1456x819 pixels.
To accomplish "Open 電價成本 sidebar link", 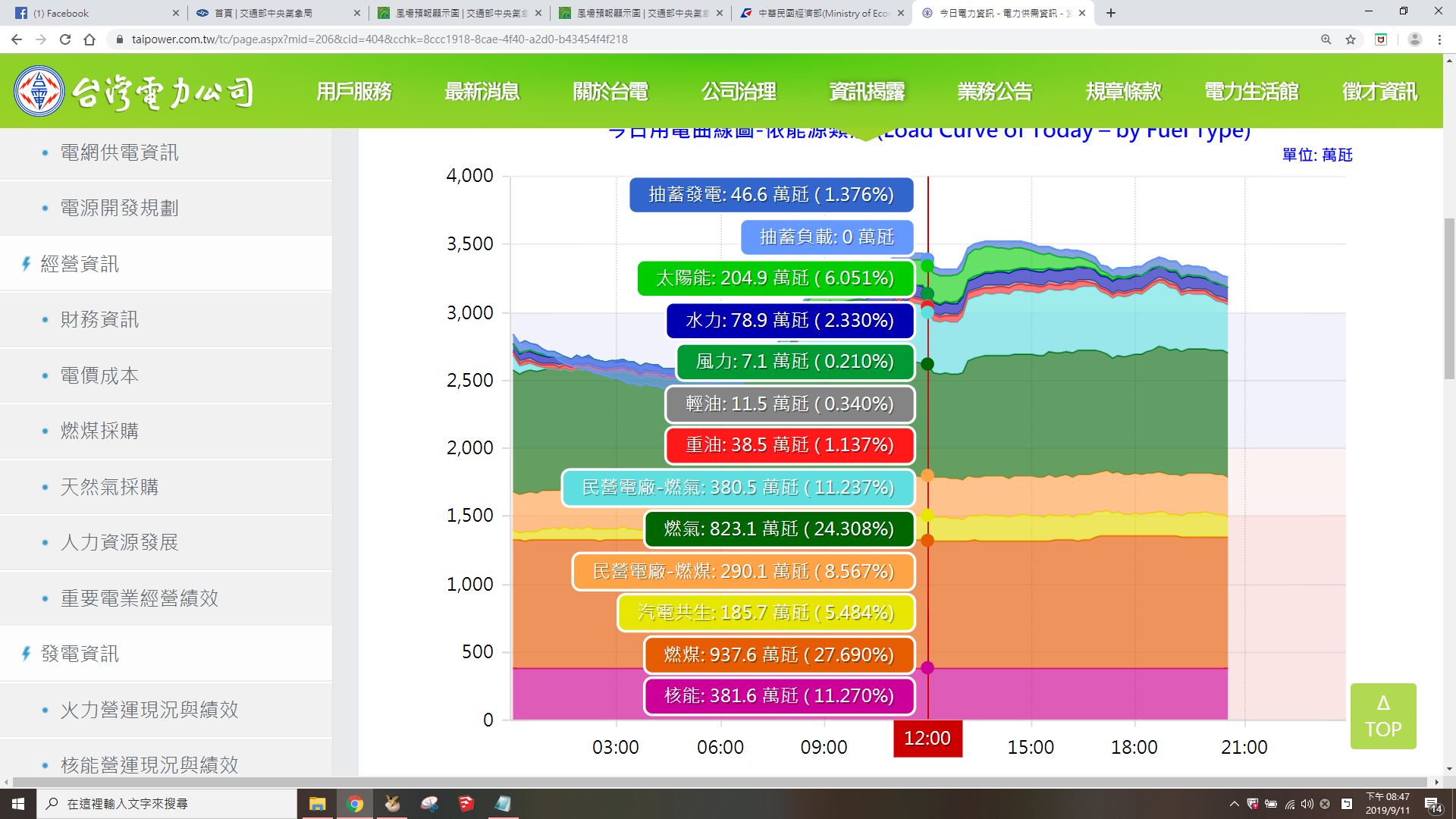I will 99,375.
